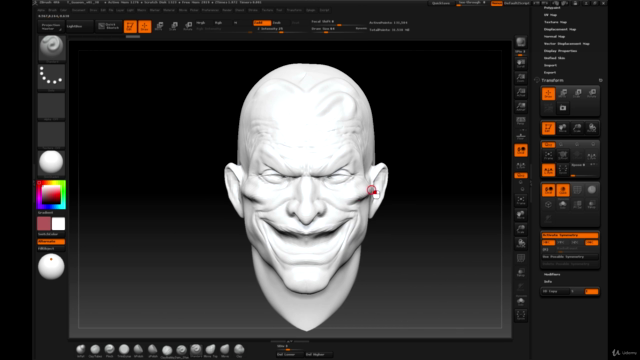Open the Alpha menu
The width and height of the screenshot is (640, 360).
[x=41, y=10]
